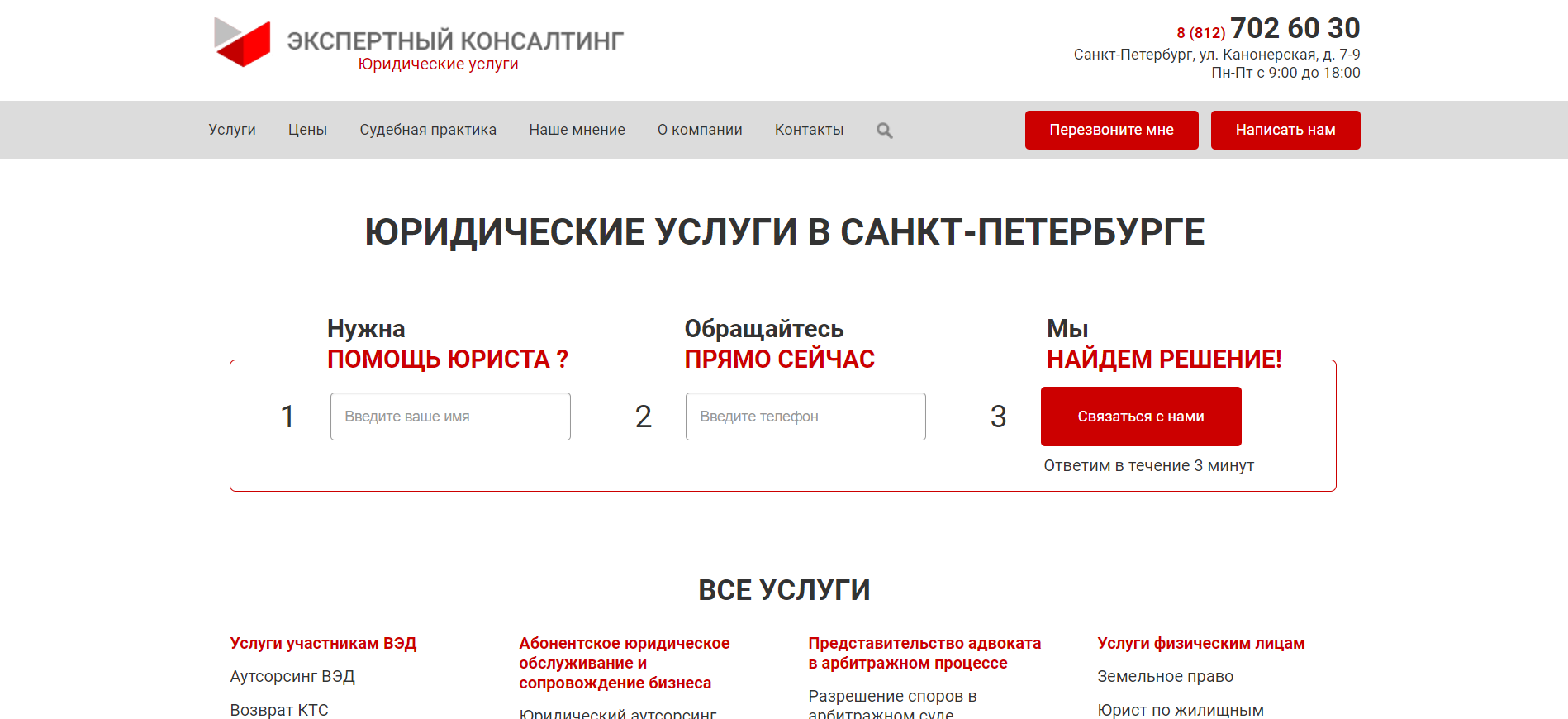This screenshot has width=1568, height=719.
Task: Focus the Введите ваше имя field
Action: pyautogui.click(x=450, y=417)
